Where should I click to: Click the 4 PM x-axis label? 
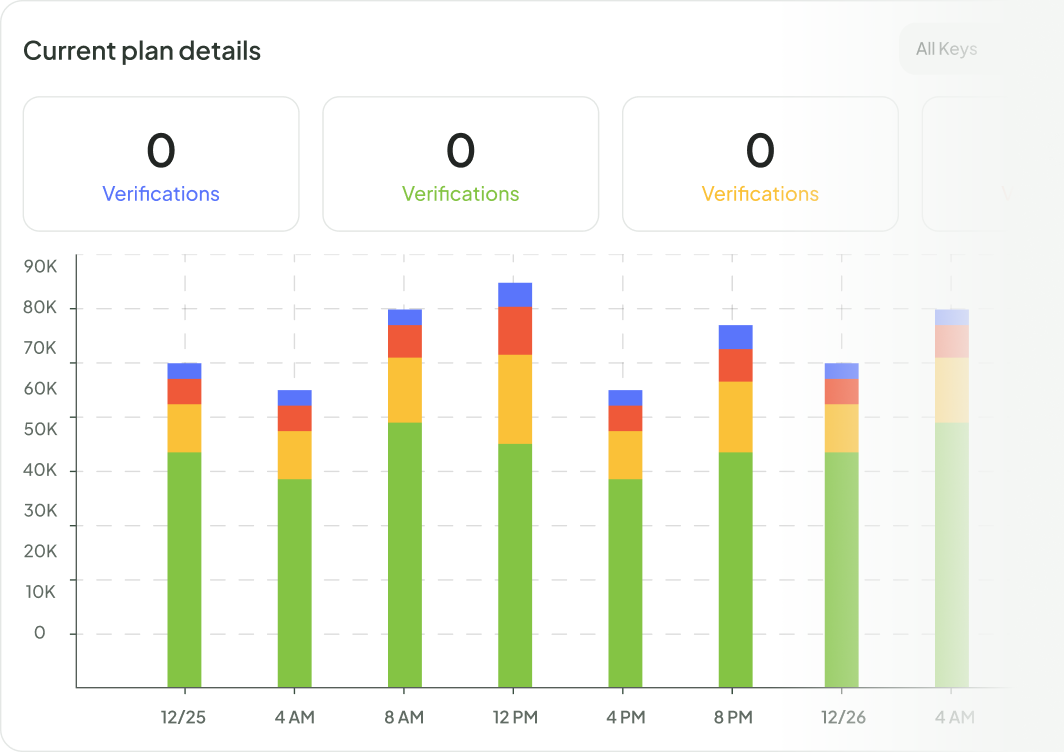(626, 717)
